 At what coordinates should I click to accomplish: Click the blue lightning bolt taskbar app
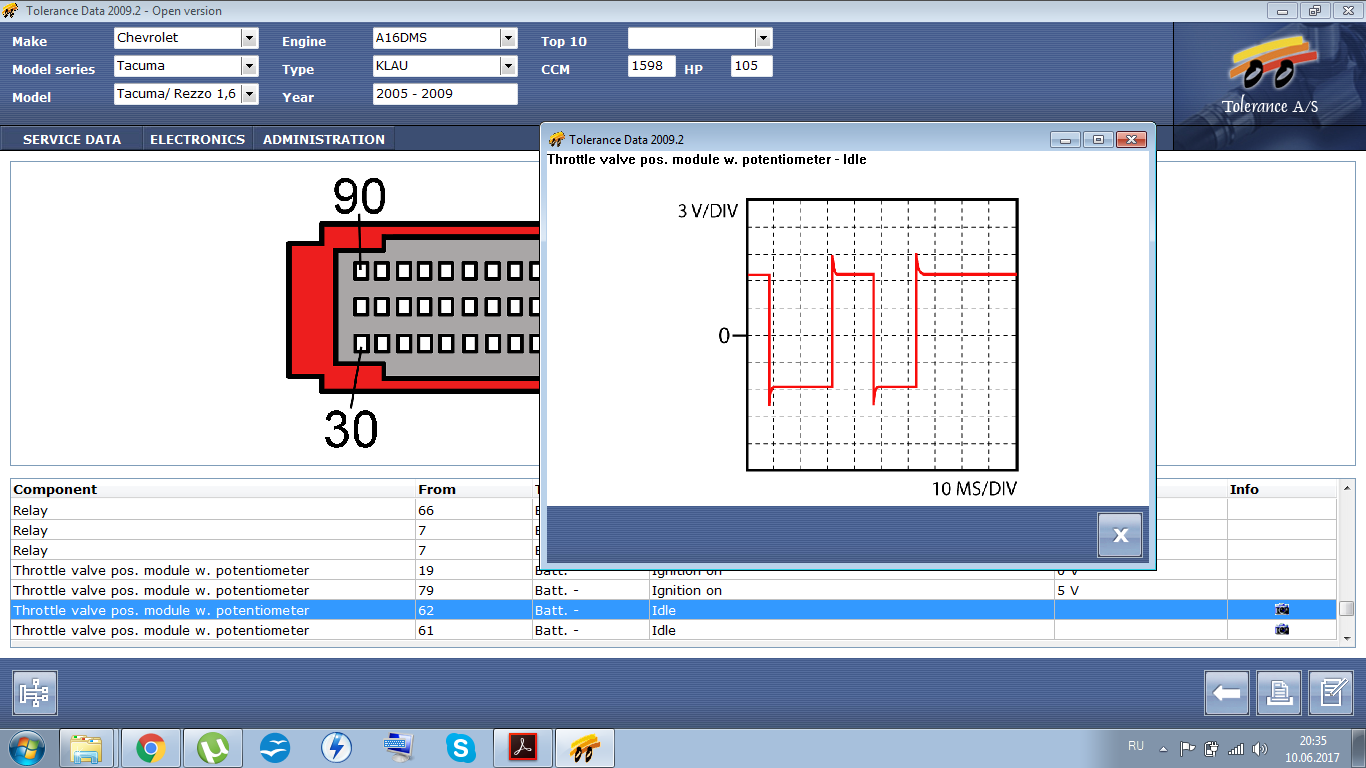click(x=337, y=747)
